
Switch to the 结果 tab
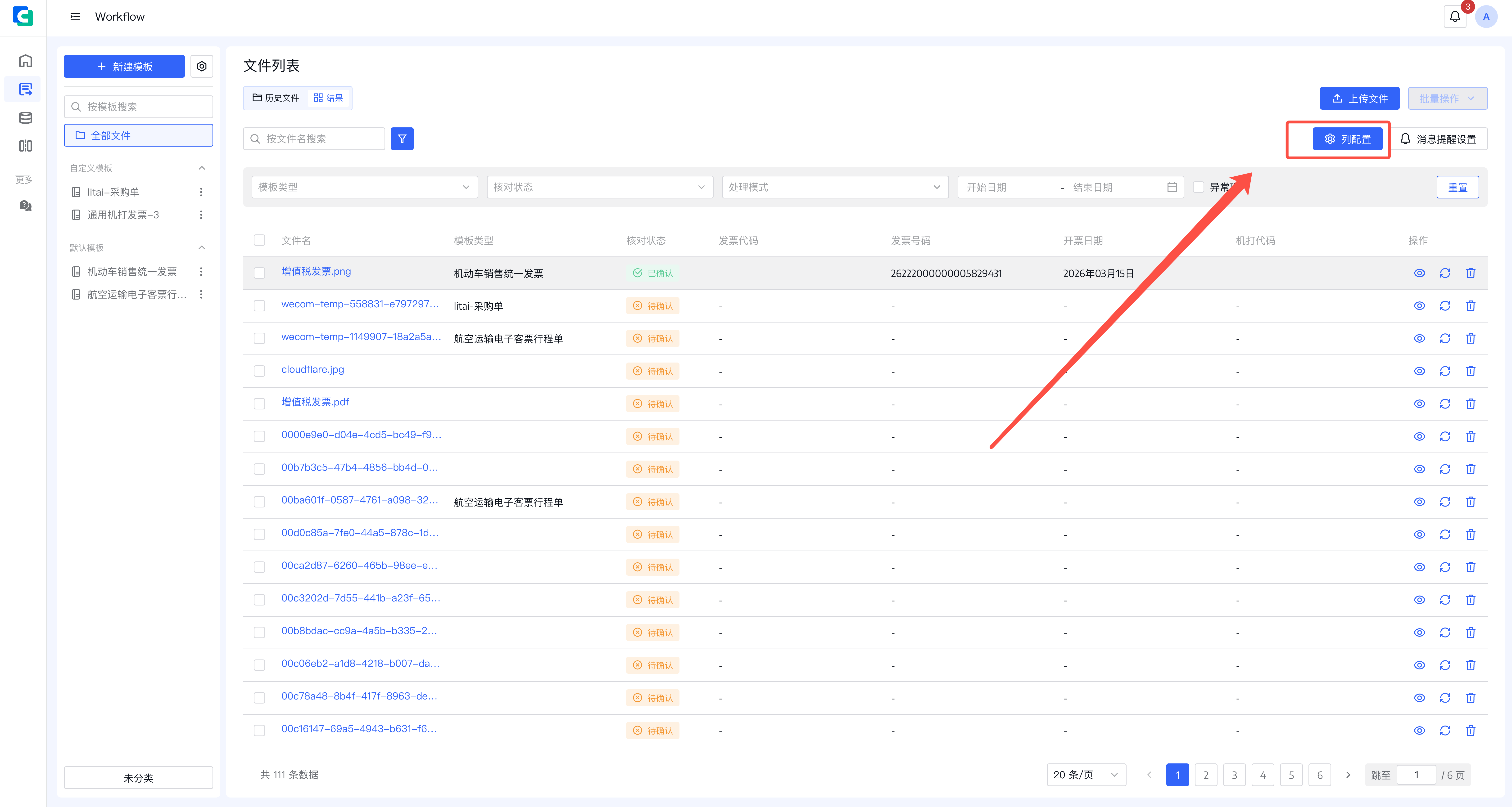329,98
